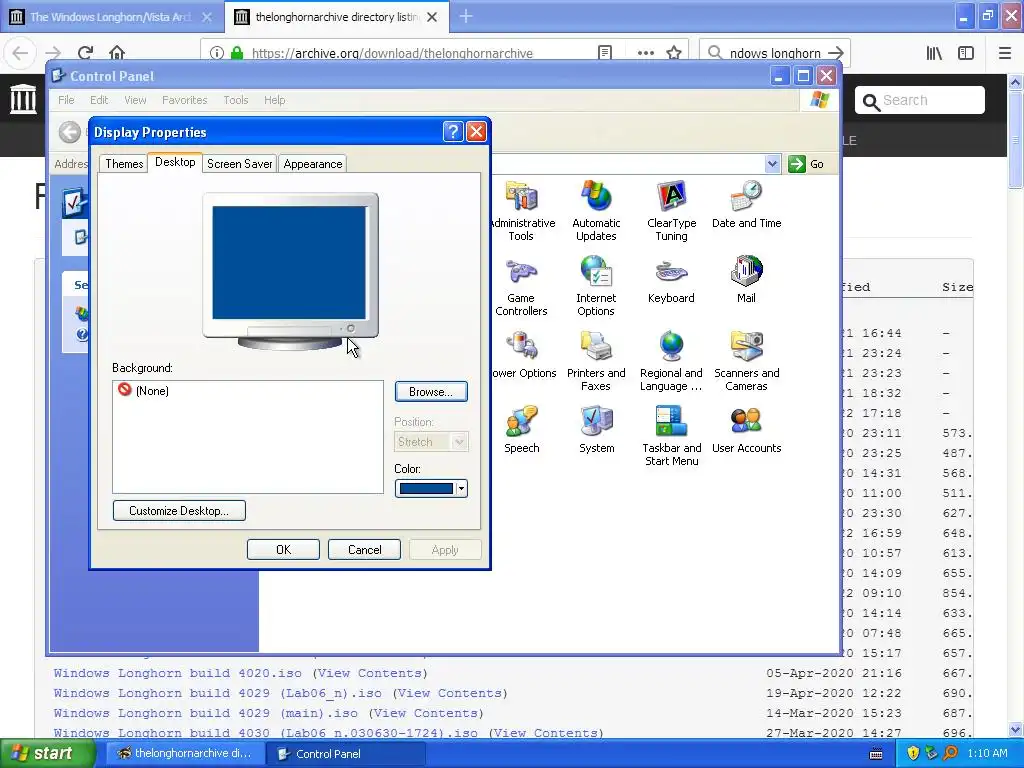Open the File menu in Control Panel
Image resolution: width=1024 pixels, height=768 pixels.
point(66,100)
